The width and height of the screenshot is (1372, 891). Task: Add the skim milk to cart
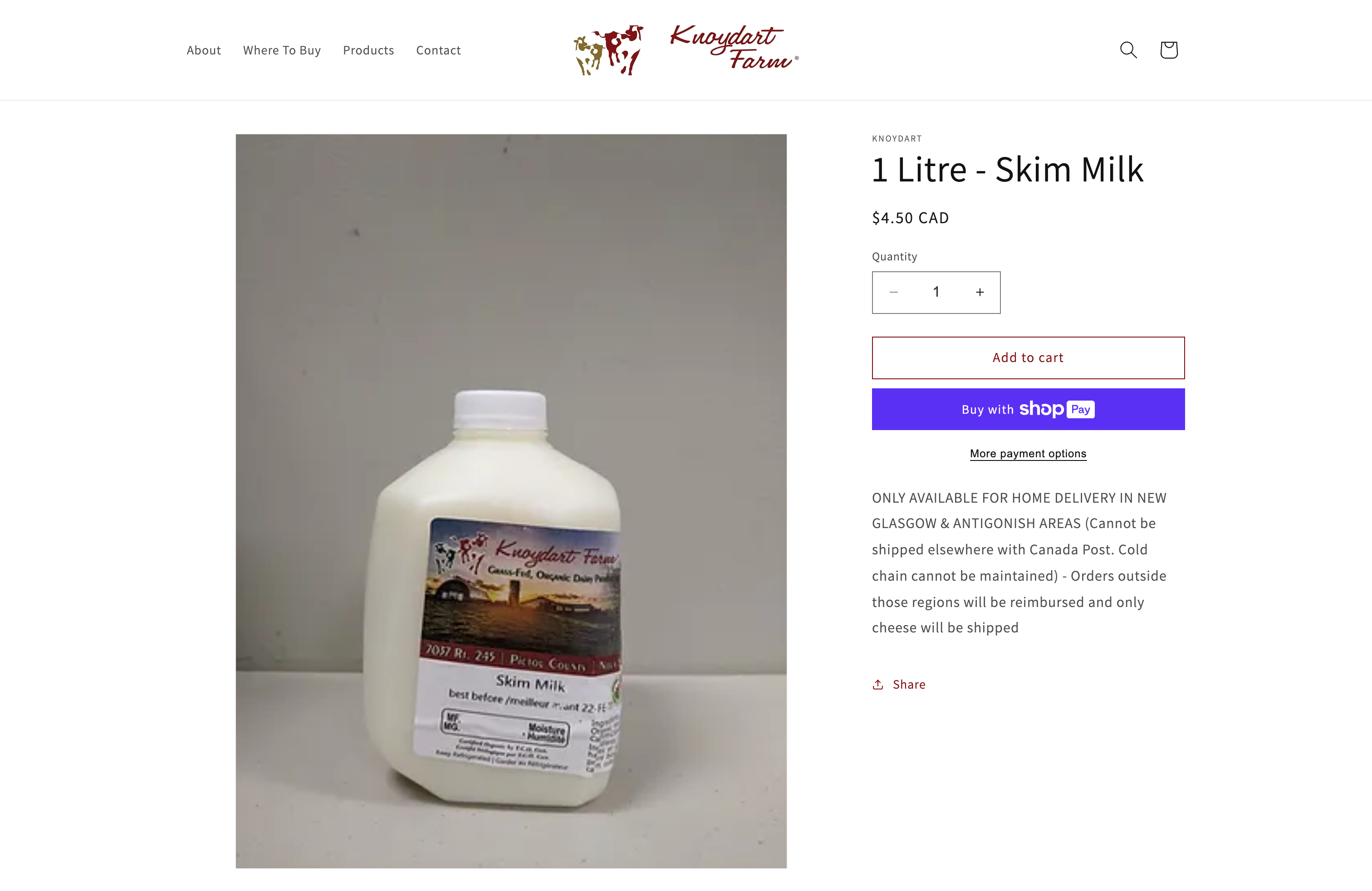(x=1028, y=358)
